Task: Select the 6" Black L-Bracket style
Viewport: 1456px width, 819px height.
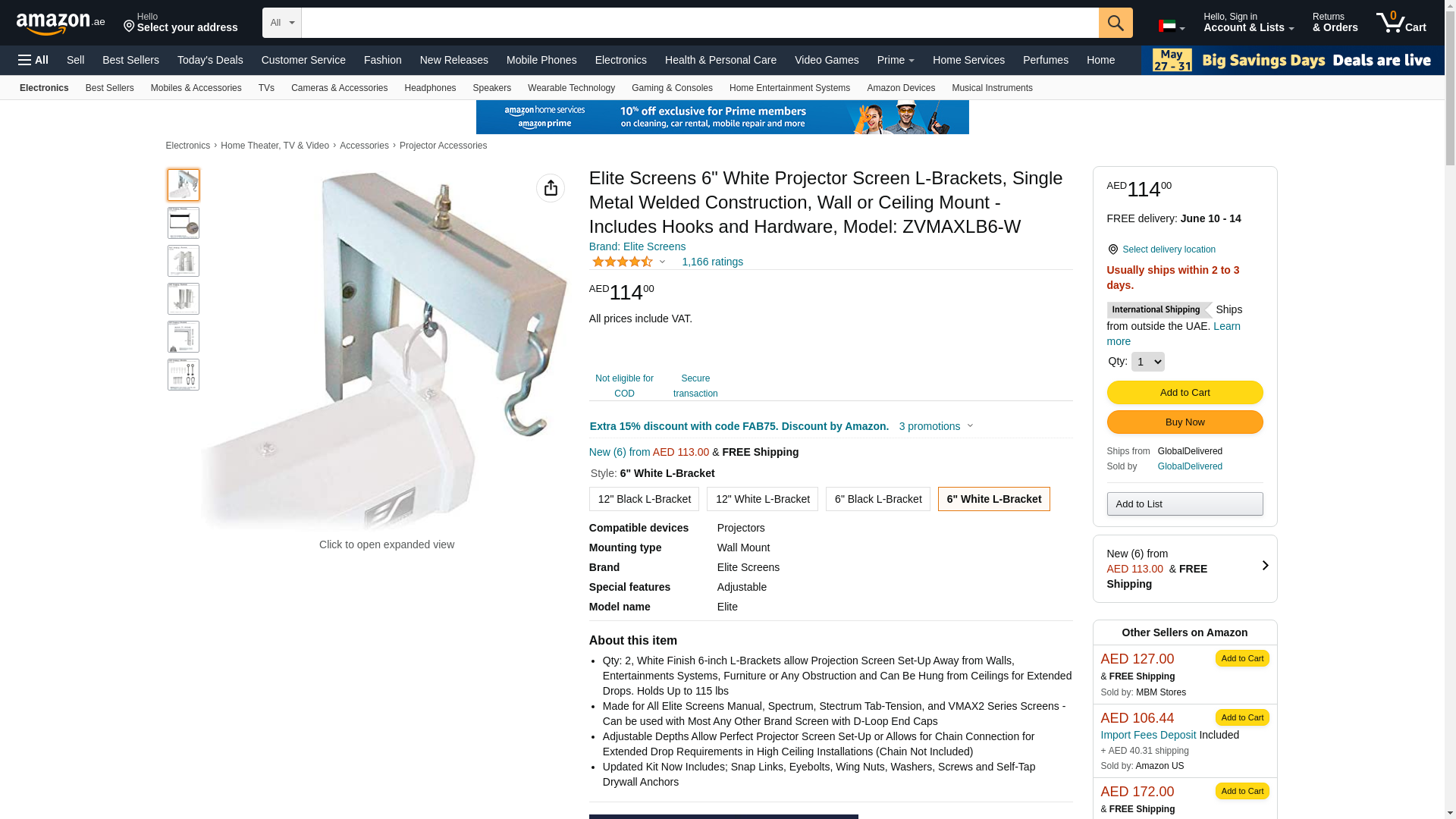Action: click(877, 499)
